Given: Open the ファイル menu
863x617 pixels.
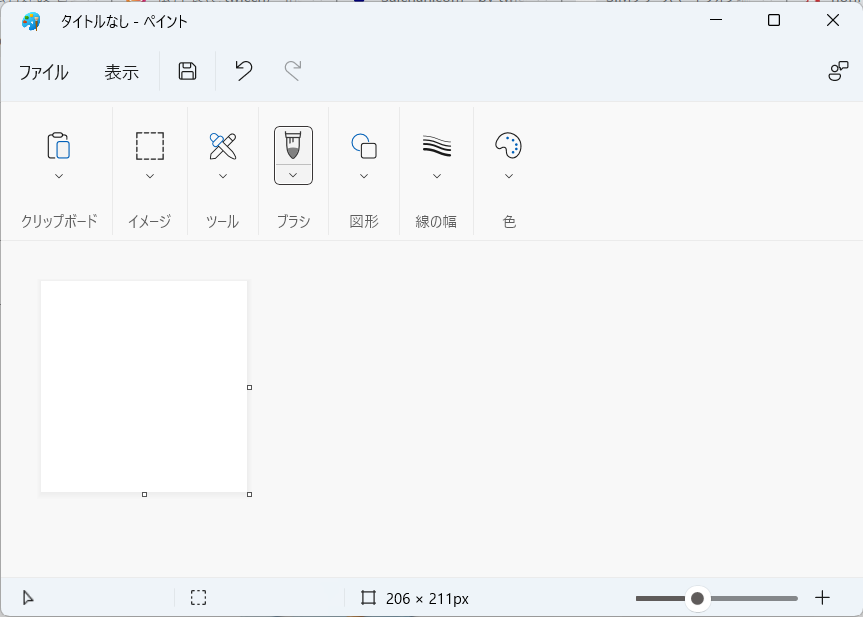Looking at the screenshot, I should coord(43,72).
